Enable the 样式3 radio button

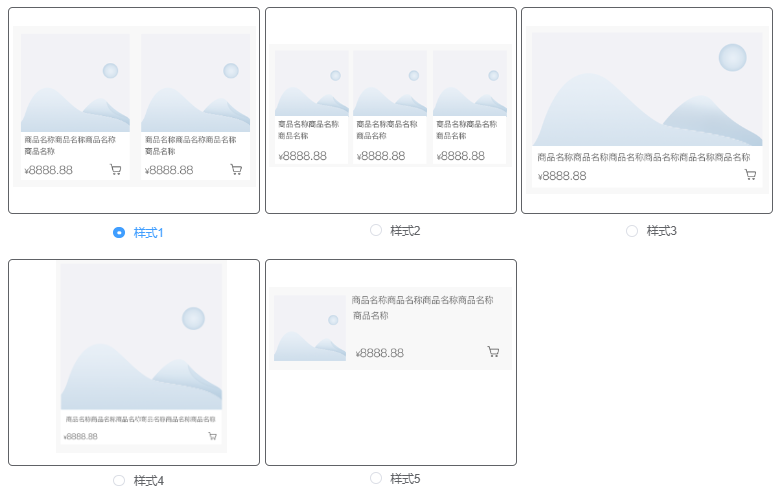coord(632,231)
